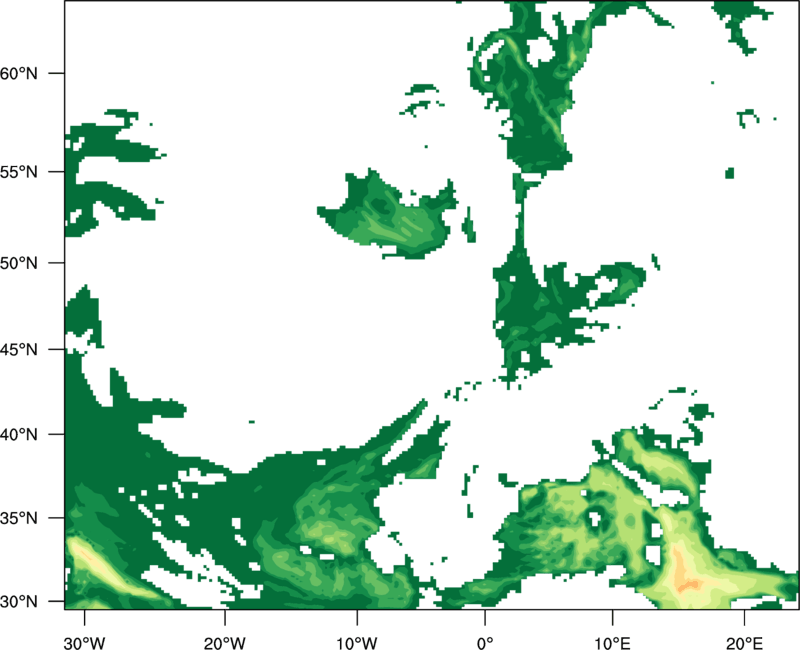
Task: Click the 50°N latitude label
Action: coord(19,263)
